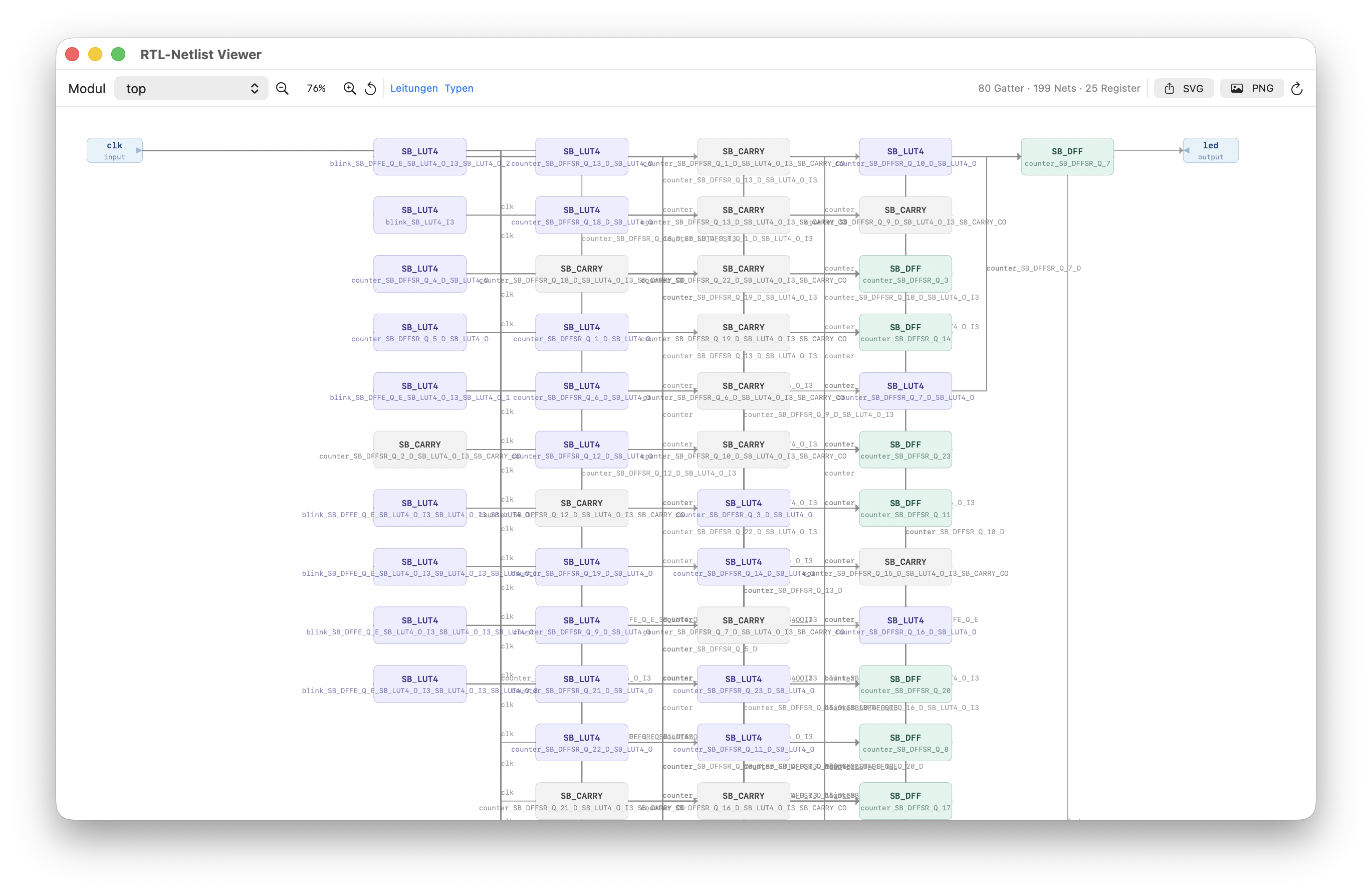Select the SB_CARRY counter_SB_DFFSR_Q_2 node
Screen dimensions: 1372x894
[419, 450]
